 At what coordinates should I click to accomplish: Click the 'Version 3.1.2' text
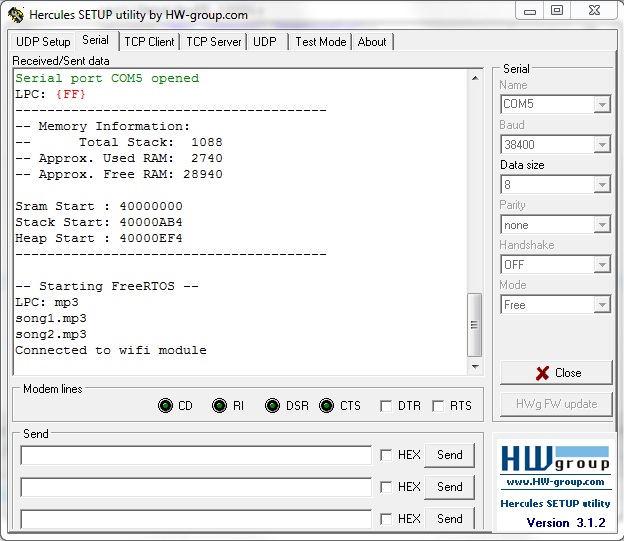click(566, 523)
